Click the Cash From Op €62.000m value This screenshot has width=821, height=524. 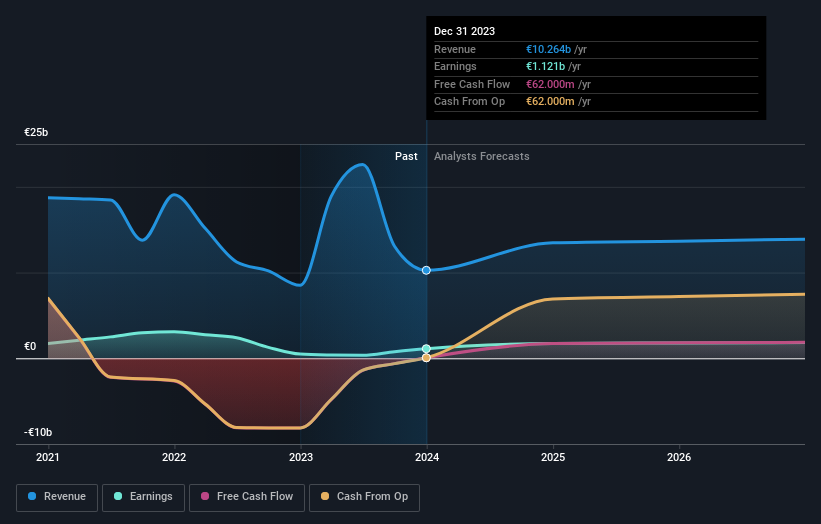(x=550, y=102)
